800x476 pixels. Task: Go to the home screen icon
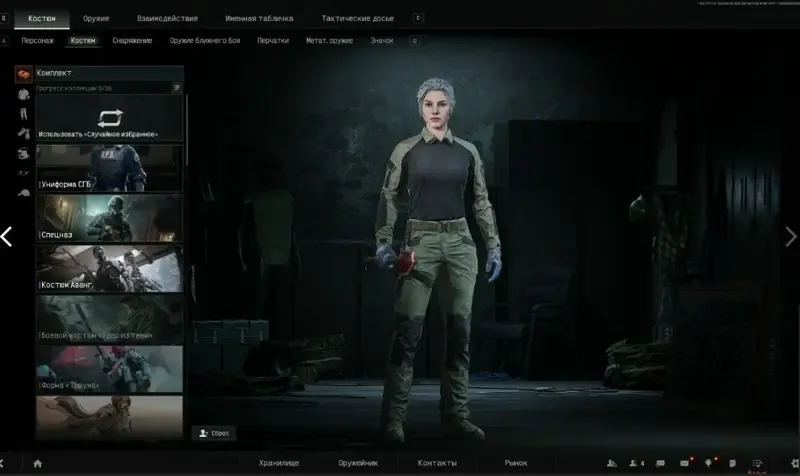[x=37, y=463]
